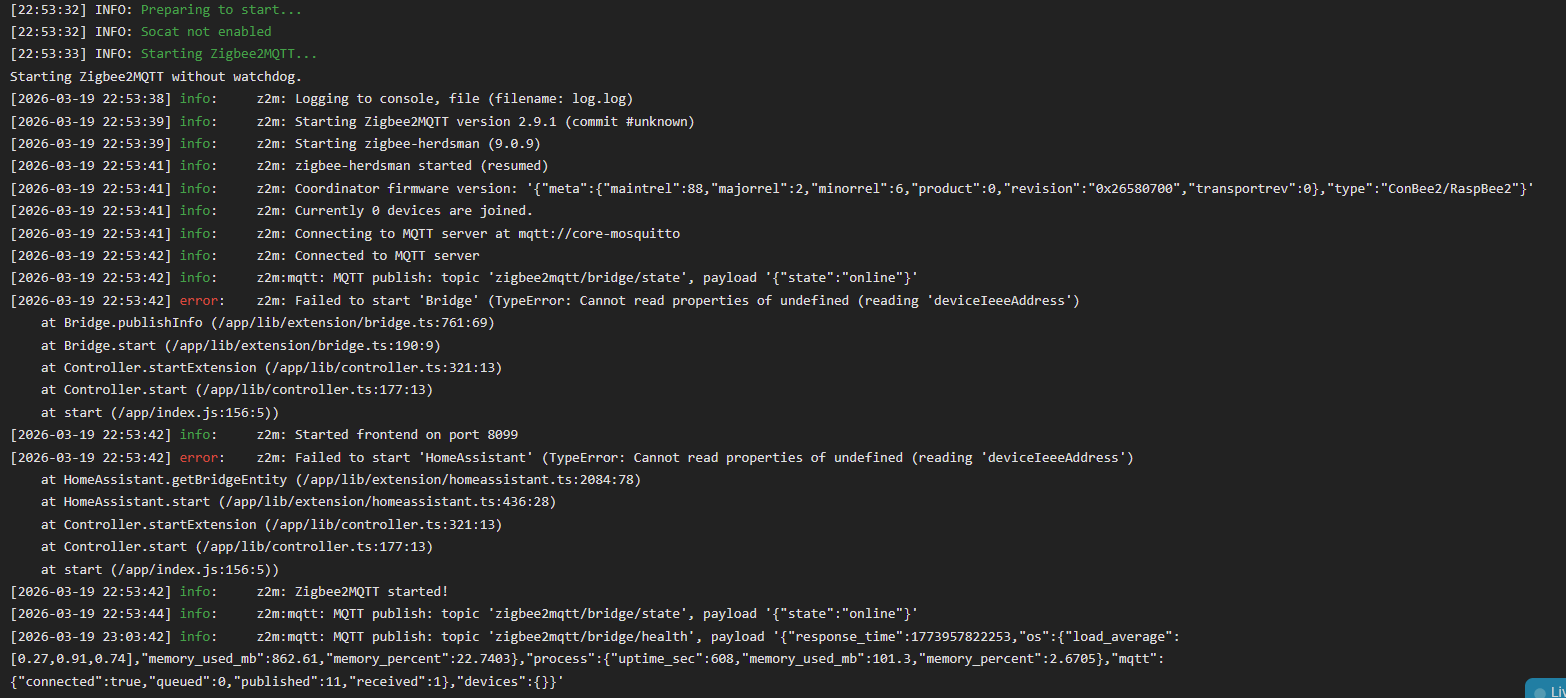Click 'Started frontend on port 8099' entry
This screenshot has width=1566, height=698.
406,434
